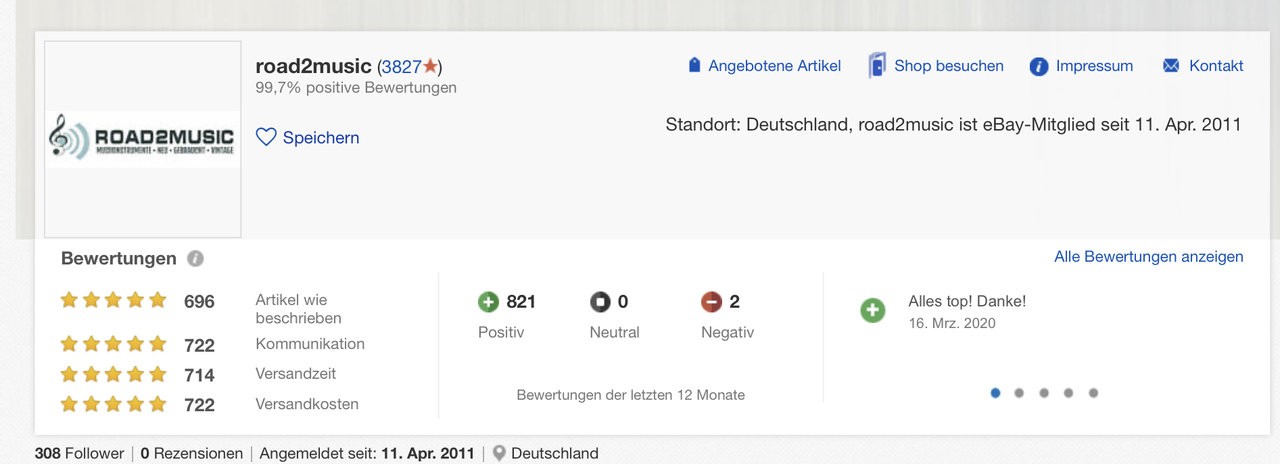Open Alle Bewertungen anzeigen link
1280x464 pixels.
tap(1149, 257)
